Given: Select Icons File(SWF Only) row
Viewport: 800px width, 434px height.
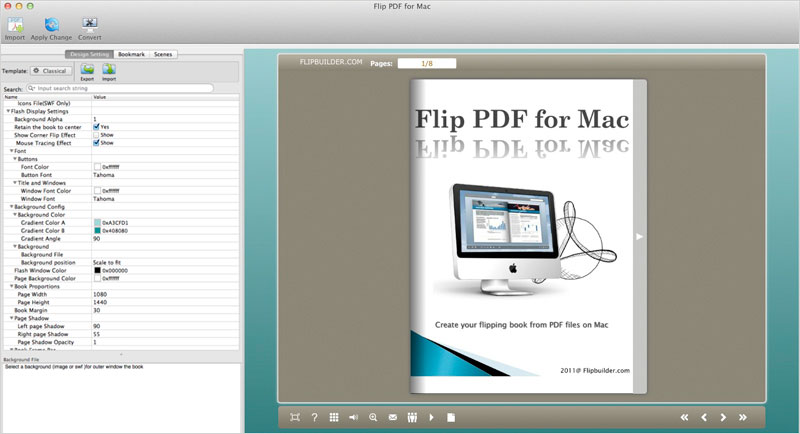Looking at the screenshot, I should pyautogui.click(x=121, y=103).
